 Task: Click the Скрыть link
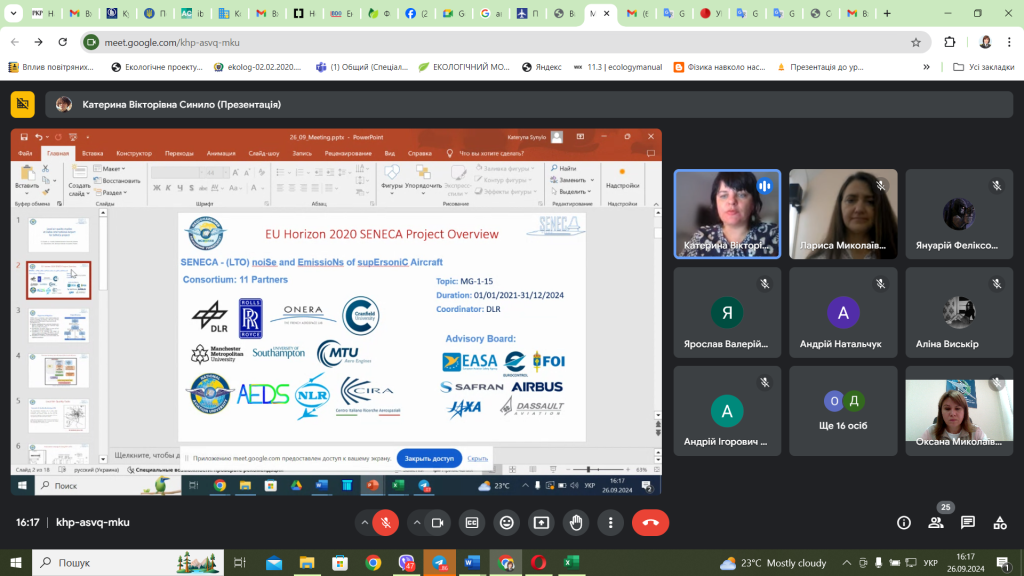tap(478, 458)
